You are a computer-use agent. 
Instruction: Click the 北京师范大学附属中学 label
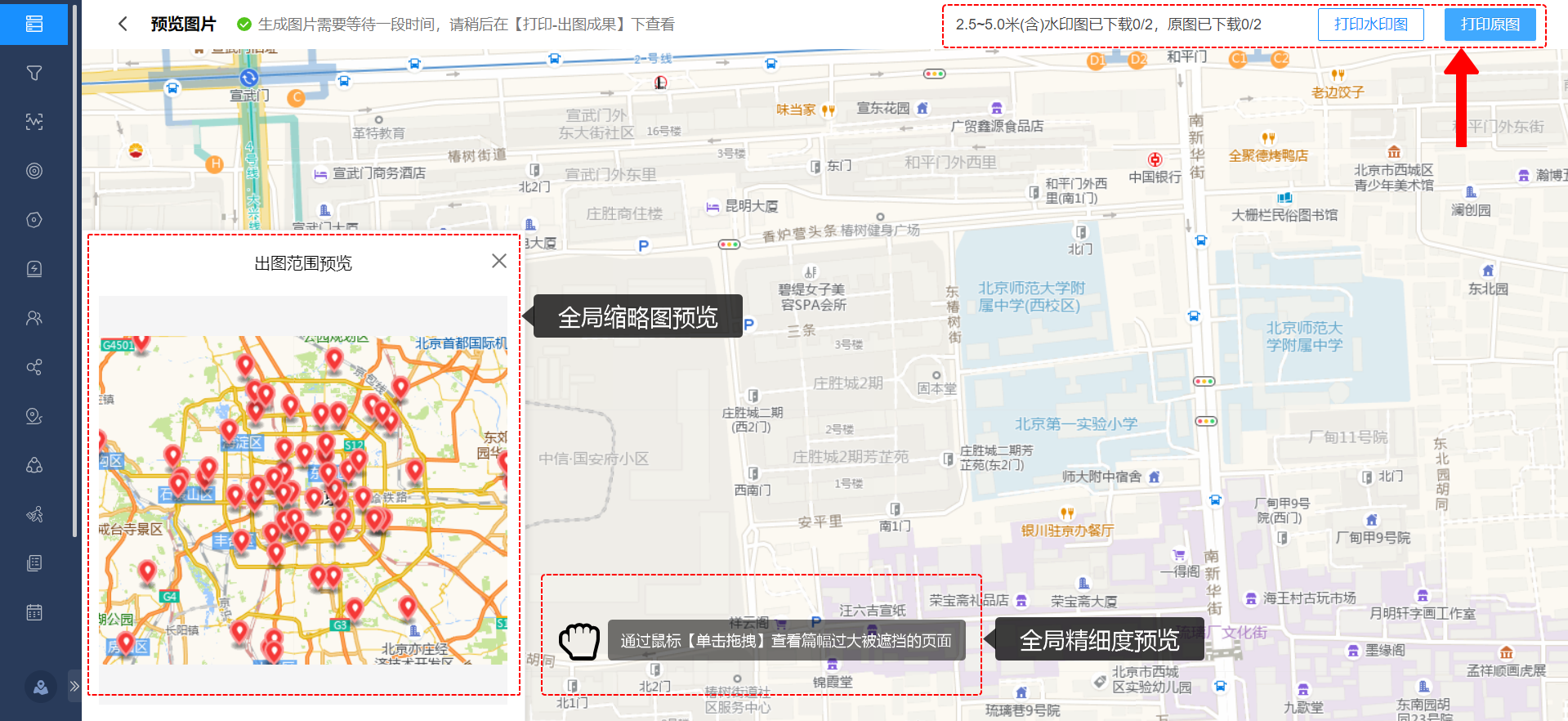click(x=1305, y=336)
